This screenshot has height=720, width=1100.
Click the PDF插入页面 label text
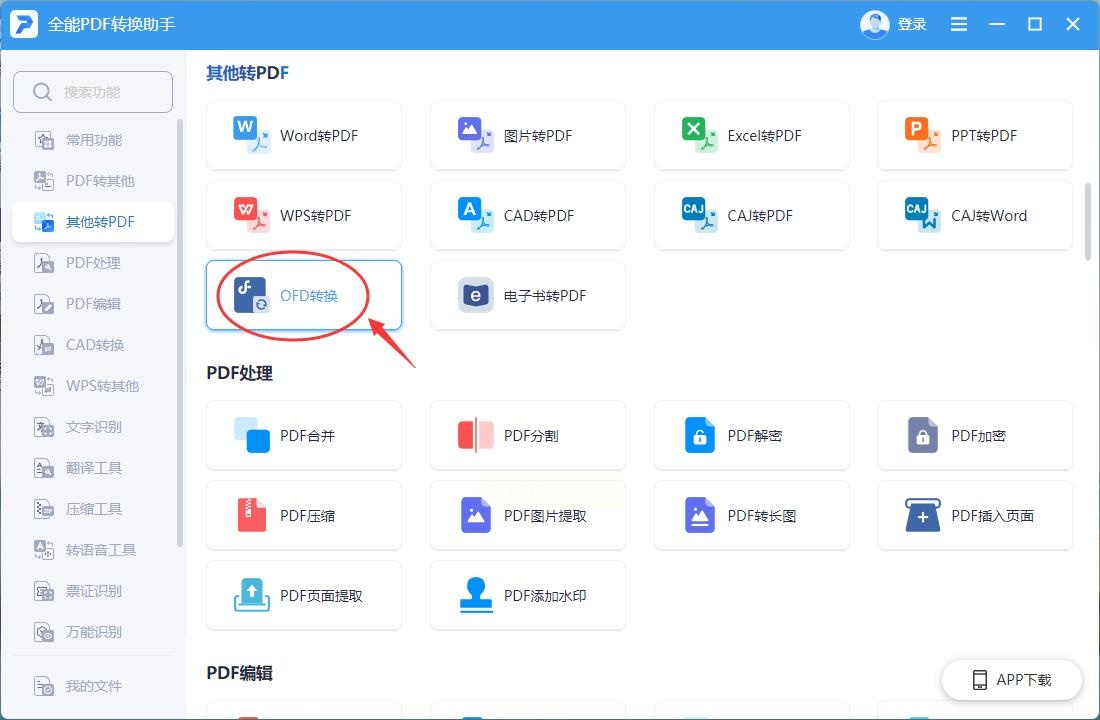993,516
